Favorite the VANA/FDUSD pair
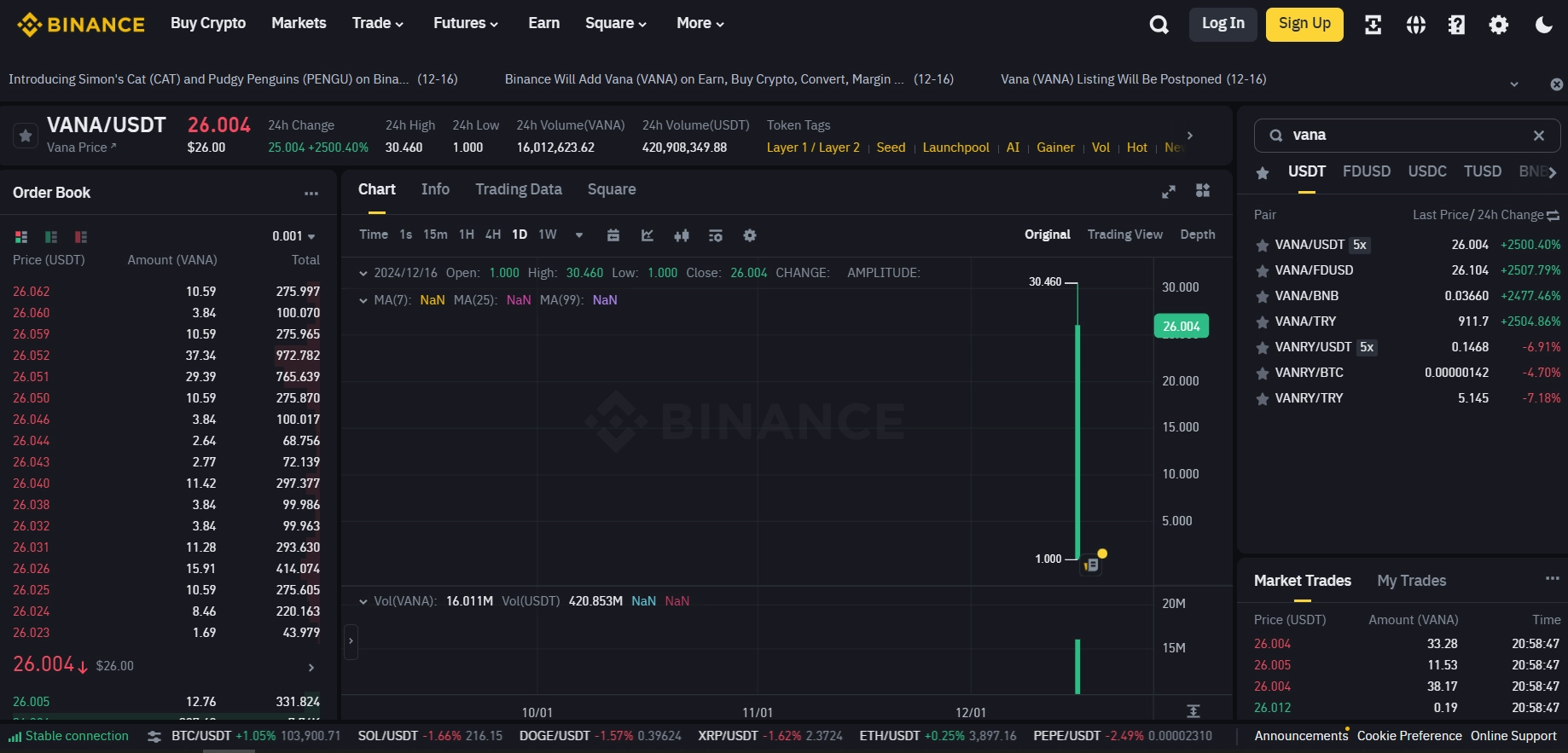1568x753 pixels. click(1263, 271)
